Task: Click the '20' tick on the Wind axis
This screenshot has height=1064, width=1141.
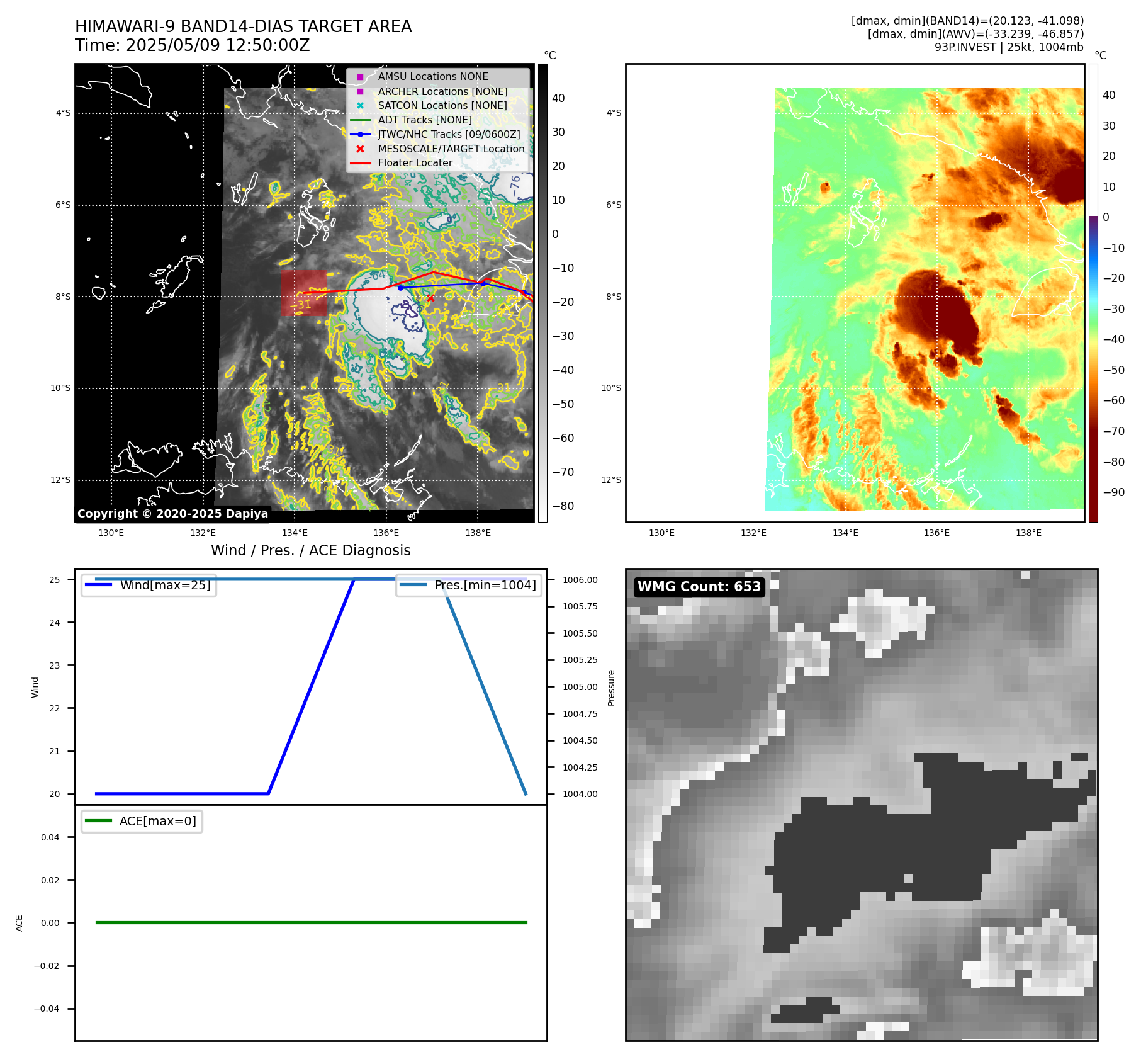Action: click(55, 794)
